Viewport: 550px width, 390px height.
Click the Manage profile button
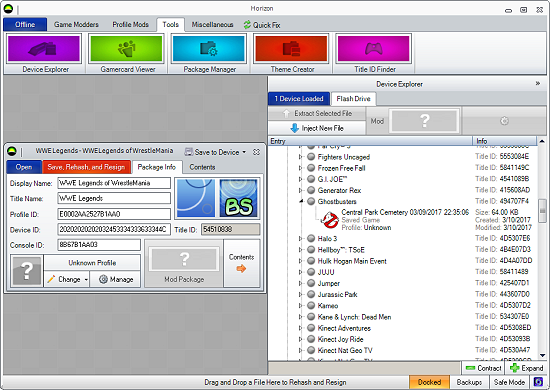point(115,280)
